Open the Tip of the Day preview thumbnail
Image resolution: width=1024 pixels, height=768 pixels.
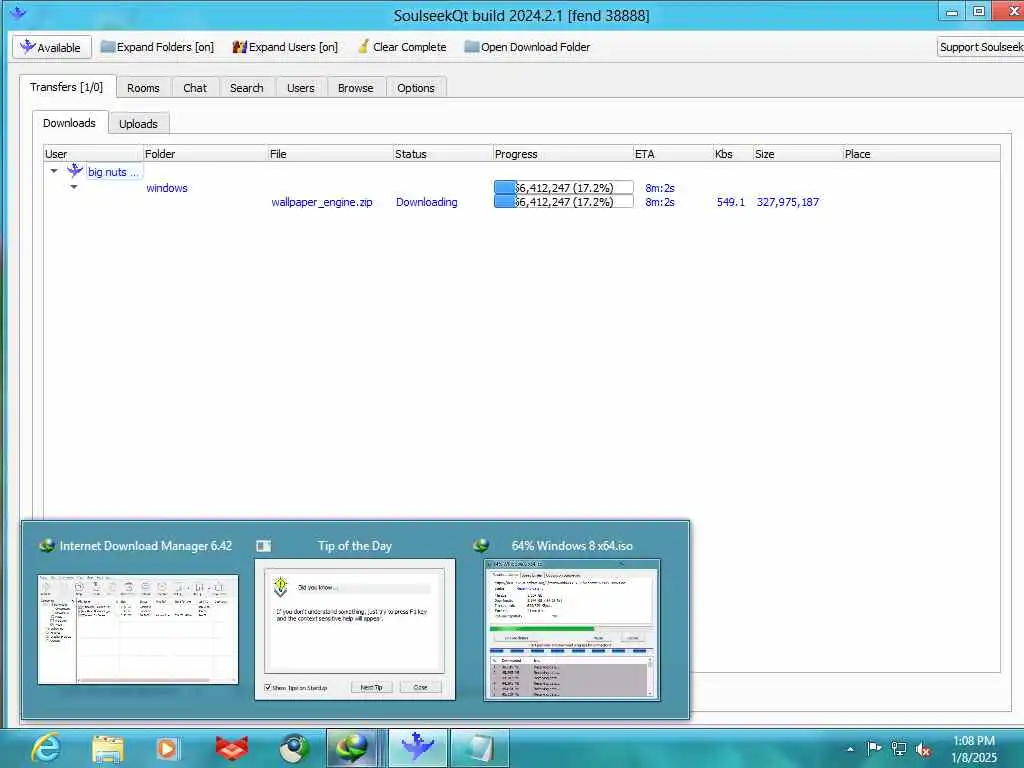pos(355,630)
